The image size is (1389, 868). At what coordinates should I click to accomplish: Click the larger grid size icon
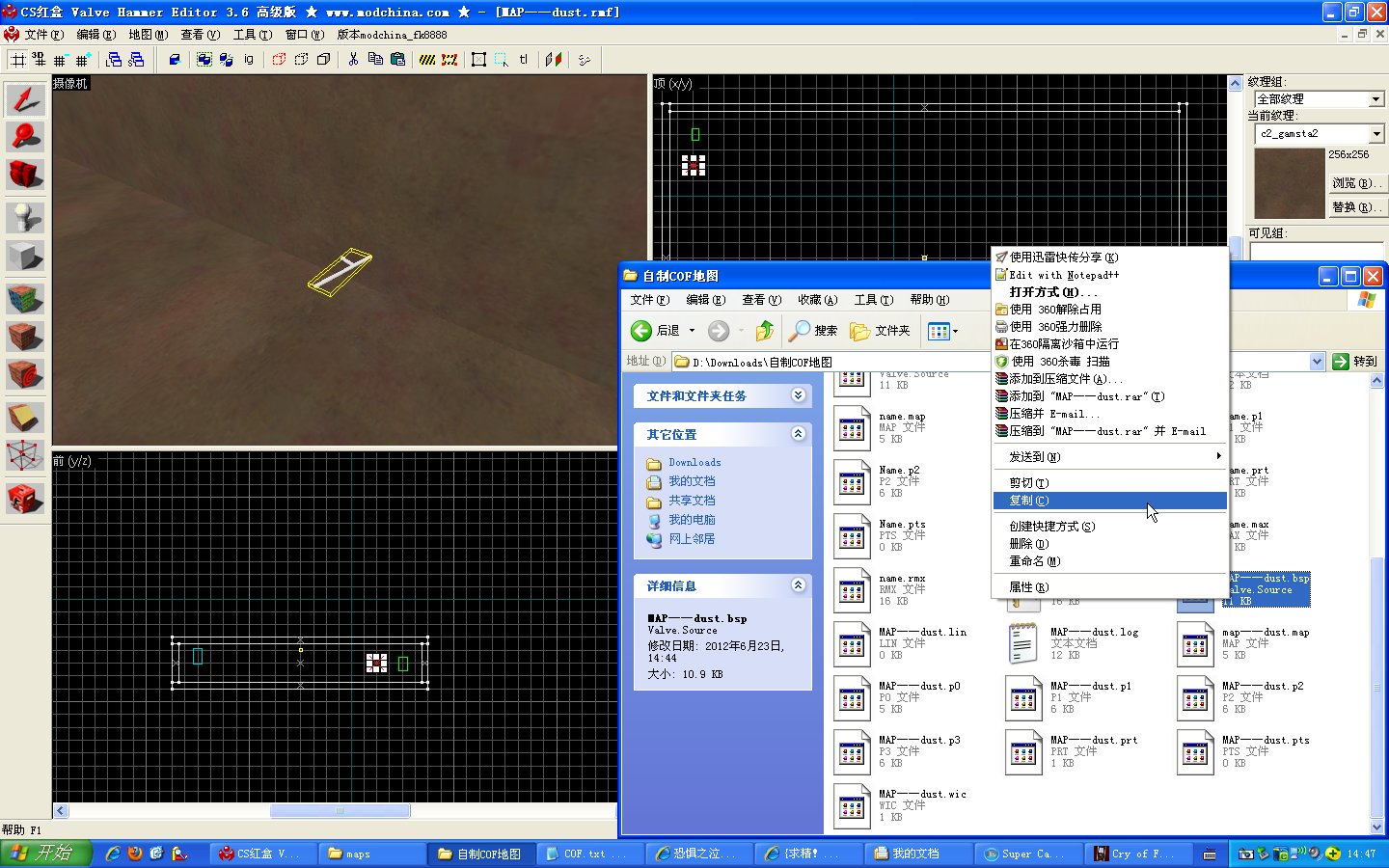(x=82, y=60)
